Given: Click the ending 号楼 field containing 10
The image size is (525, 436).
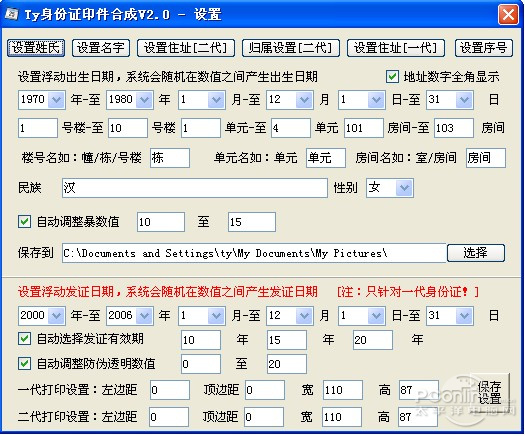Looking at the screenshot, I should coord(128,128).
